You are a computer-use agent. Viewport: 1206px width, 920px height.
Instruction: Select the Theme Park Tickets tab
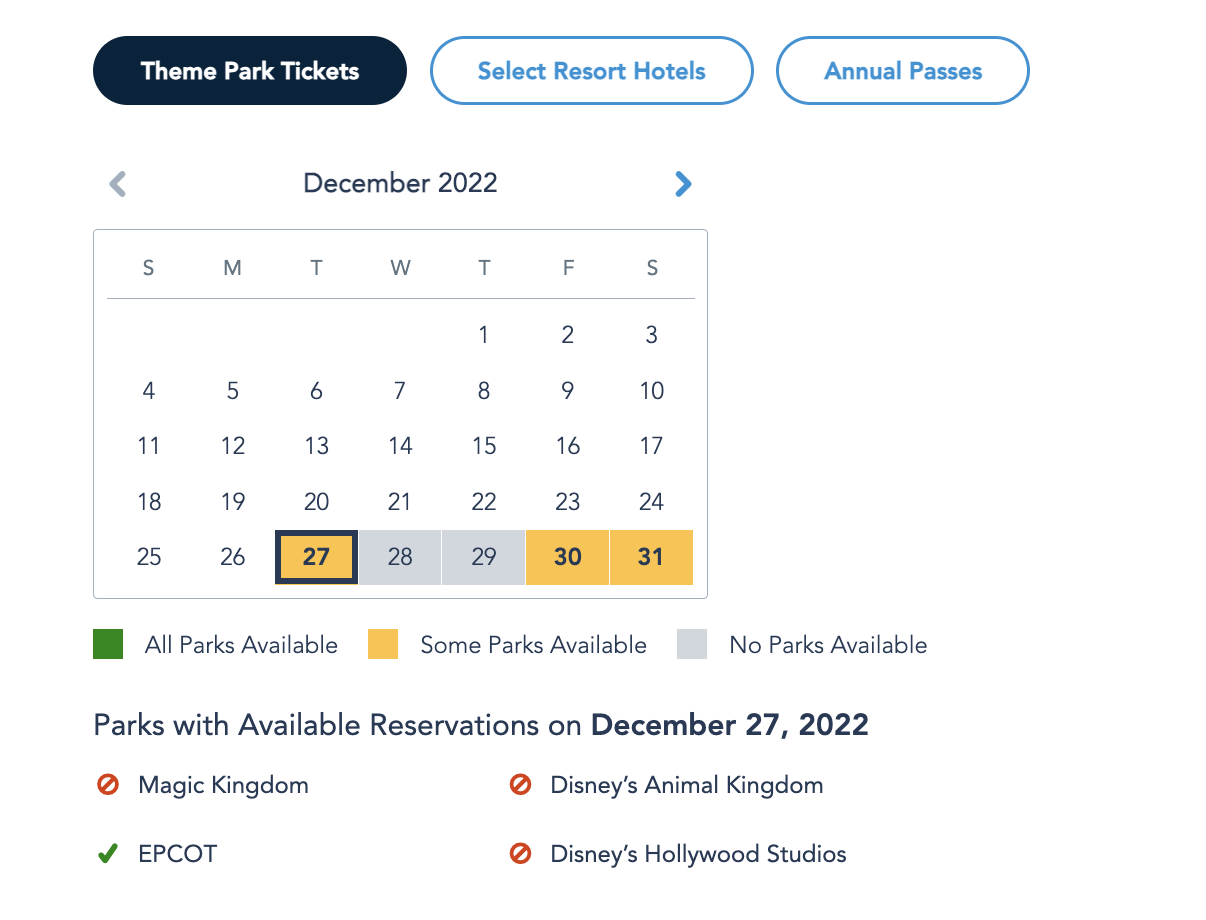click(250, 71)
